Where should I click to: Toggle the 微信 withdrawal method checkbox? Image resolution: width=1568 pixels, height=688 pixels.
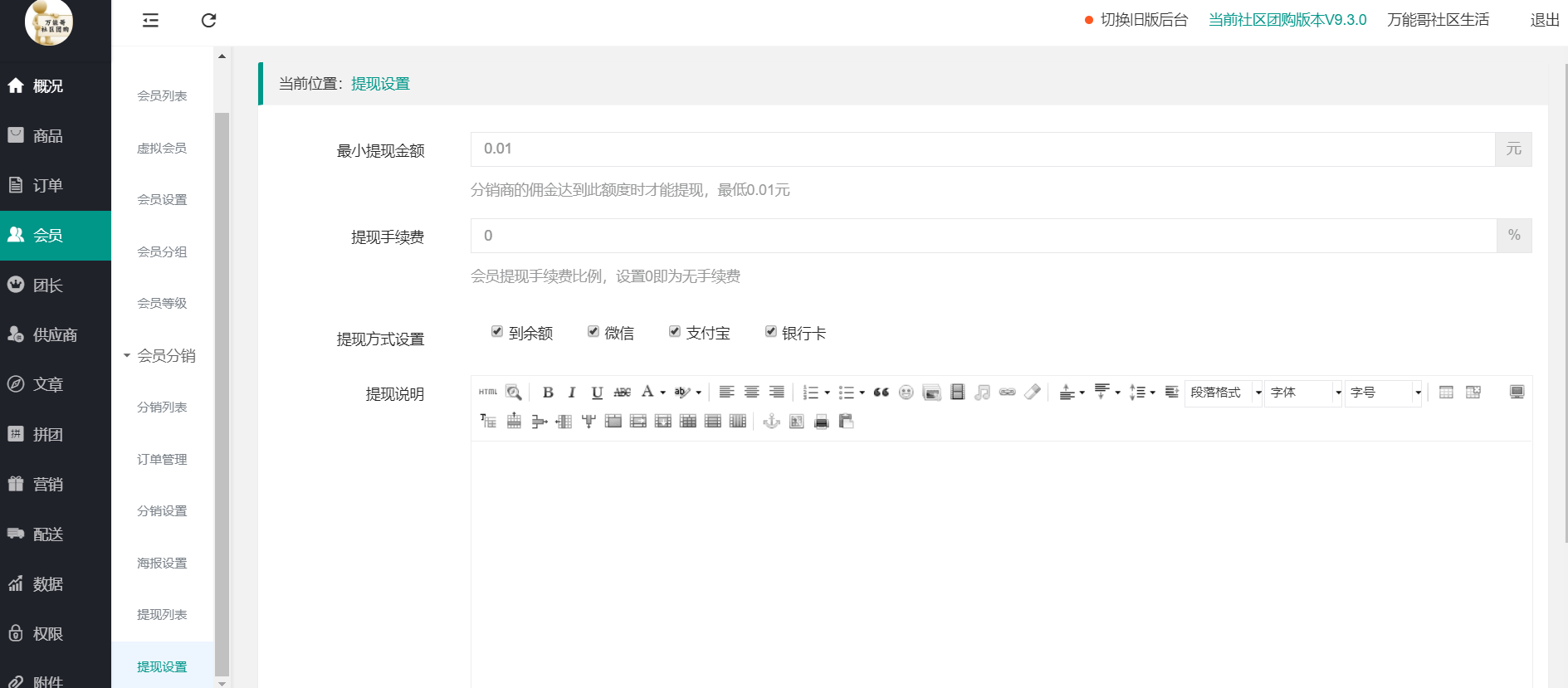point(593,332)
